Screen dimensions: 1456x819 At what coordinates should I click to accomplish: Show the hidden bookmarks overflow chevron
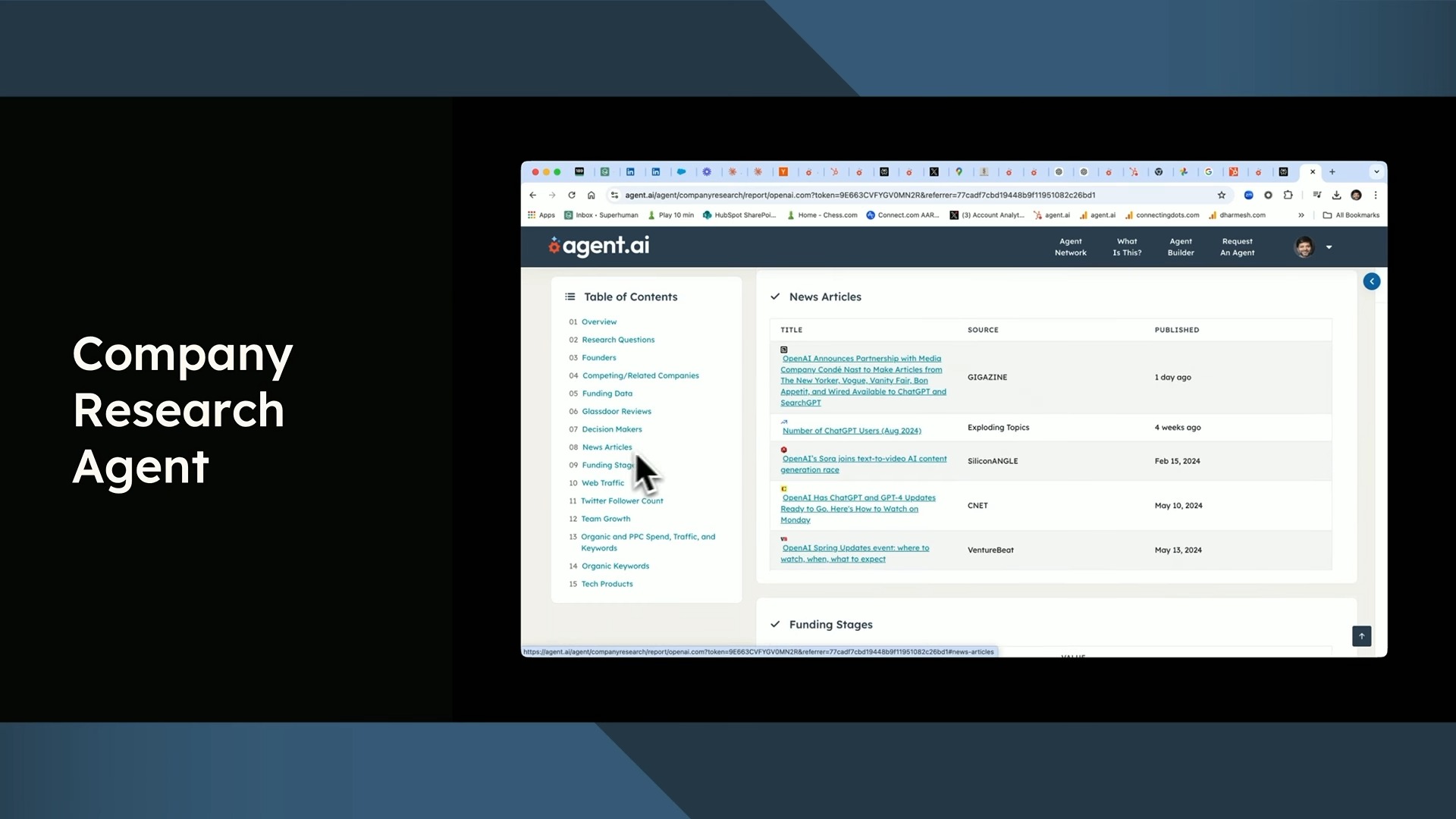tap(1301, 215)
